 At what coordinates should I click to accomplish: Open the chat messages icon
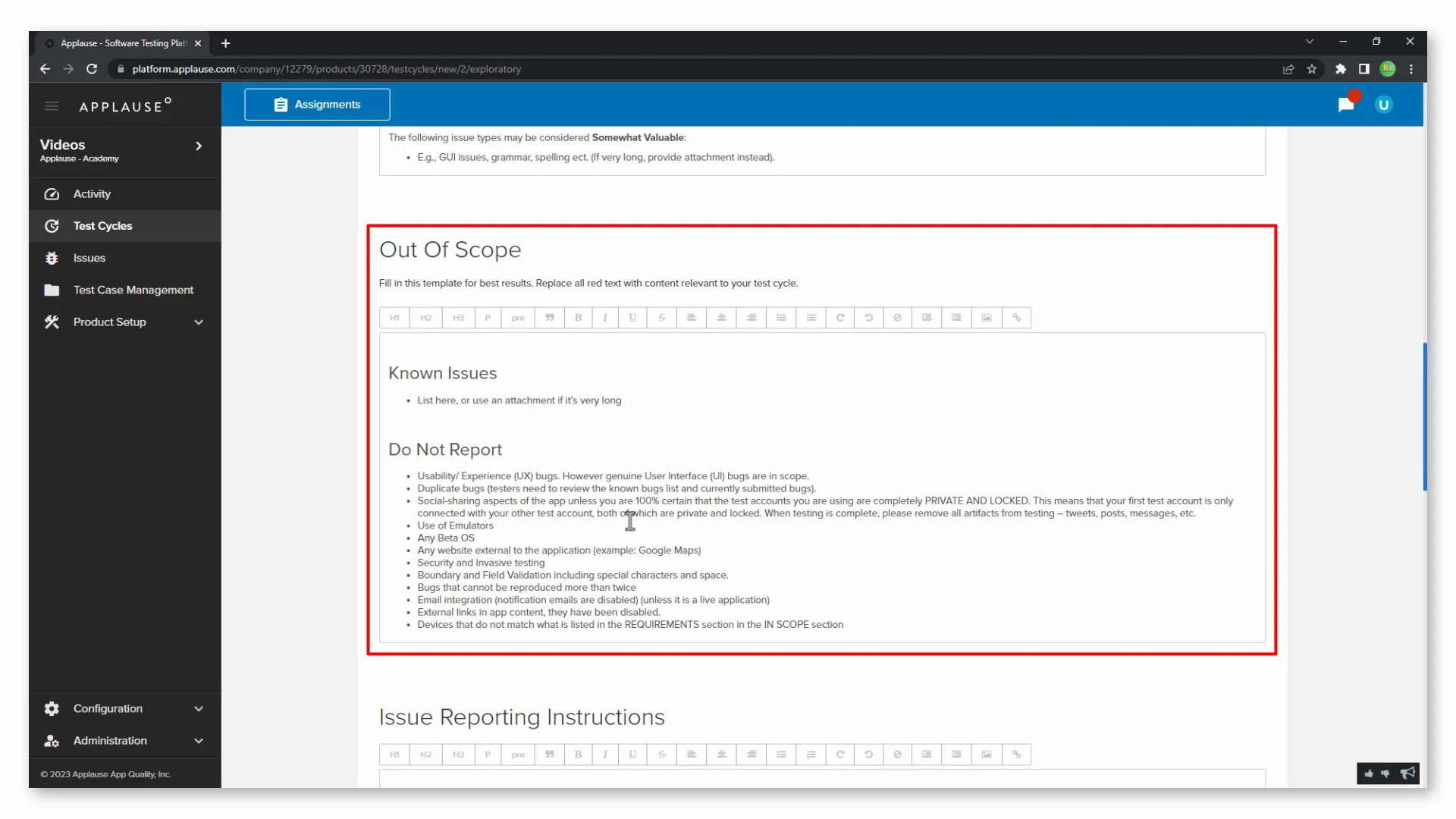pyautogui.click(x=1346, y=105)
